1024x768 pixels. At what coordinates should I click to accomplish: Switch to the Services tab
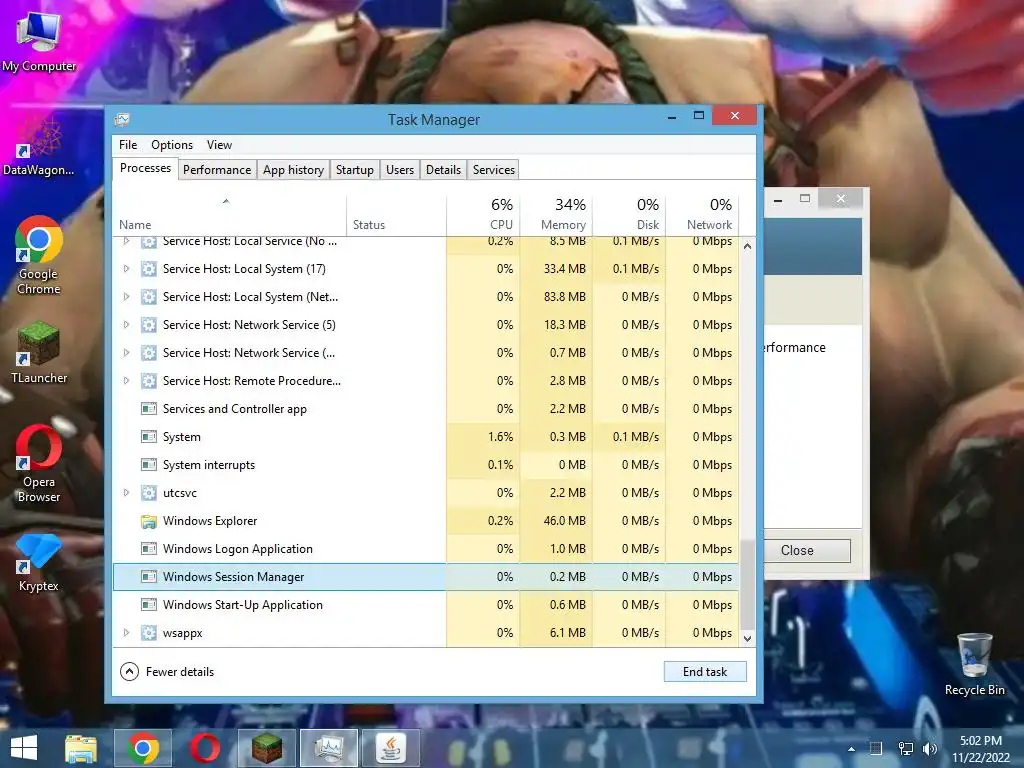pyautogui.click(x=494, y=170)
